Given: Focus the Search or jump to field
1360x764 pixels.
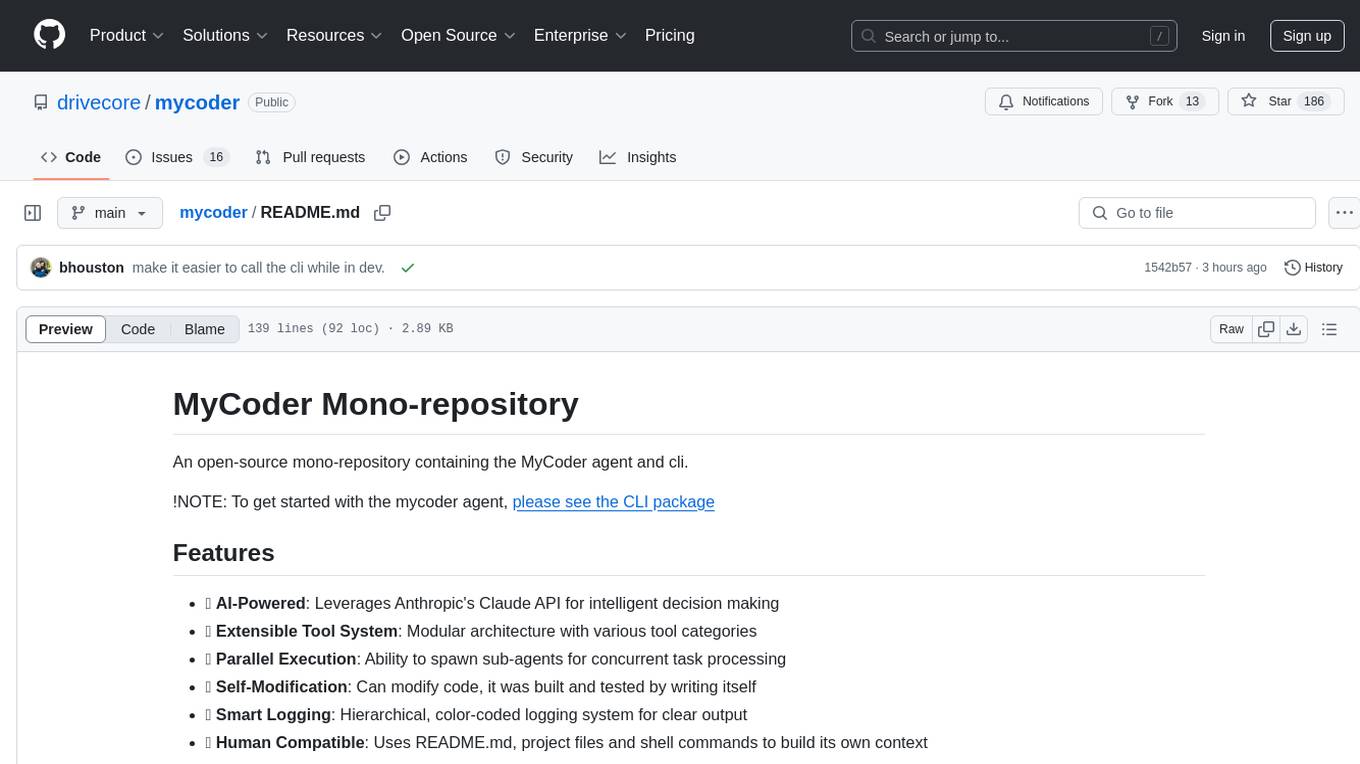Looking at the screenshot, I should click(x=1014, y=36).
